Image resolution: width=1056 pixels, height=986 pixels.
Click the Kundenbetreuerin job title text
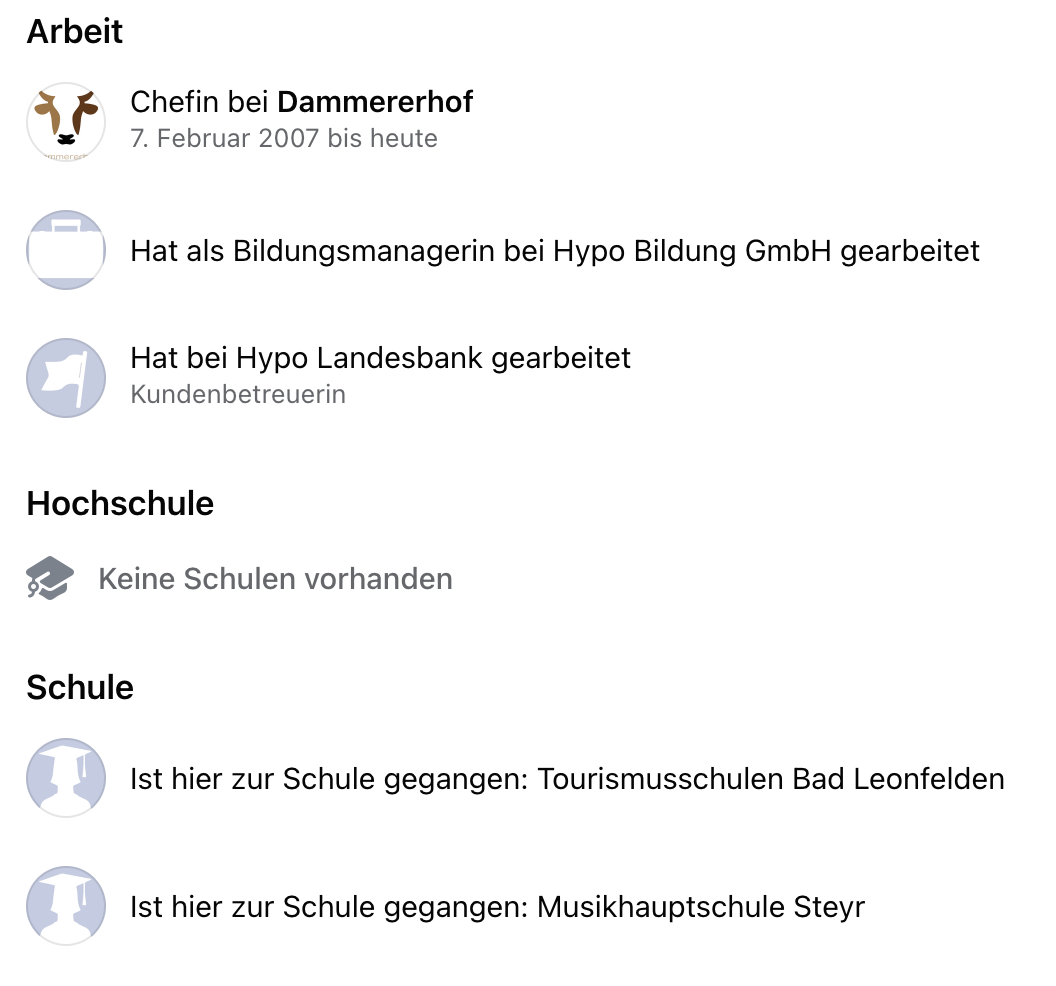tap(238, 394)
